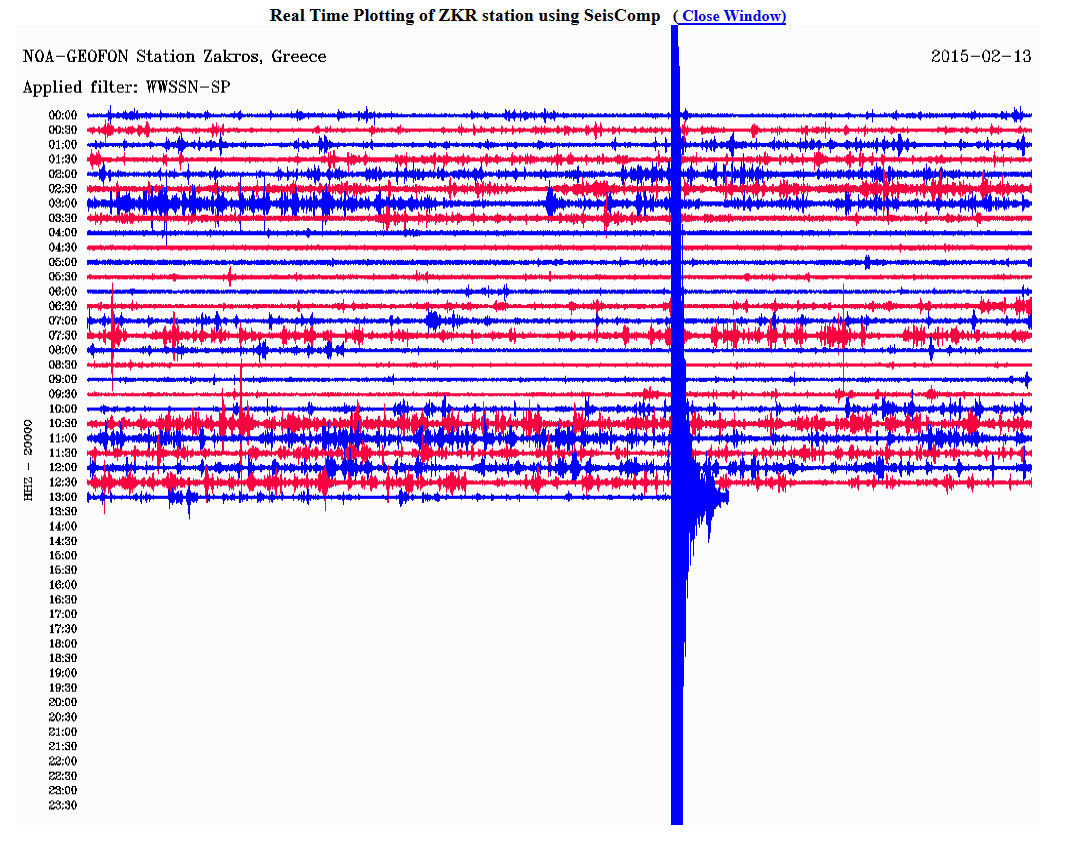Image resolution: width=1067 pixels, height=844 pixels.
Task: Click the 12:00 time label
Action: pyautogui.click(x=63, y=467)
